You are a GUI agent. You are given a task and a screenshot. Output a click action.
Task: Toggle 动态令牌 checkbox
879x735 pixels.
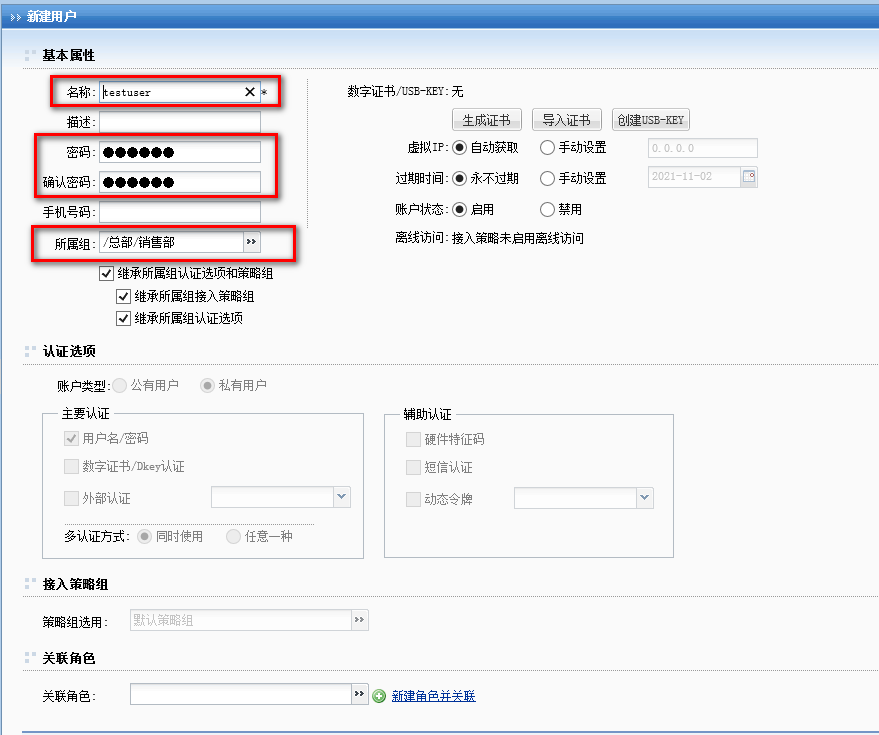(x=413, y=499)
